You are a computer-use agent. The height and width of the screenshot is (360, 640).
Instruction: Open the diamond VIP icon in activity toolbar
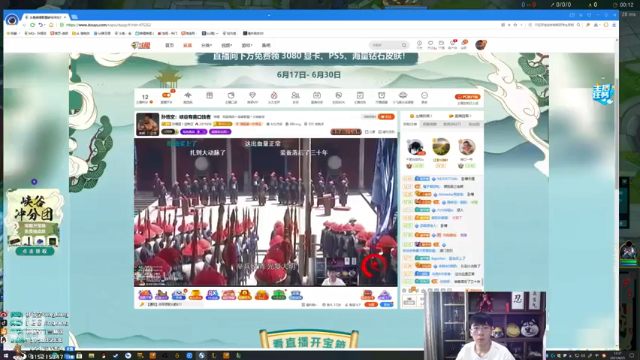[x=252, y=95]
